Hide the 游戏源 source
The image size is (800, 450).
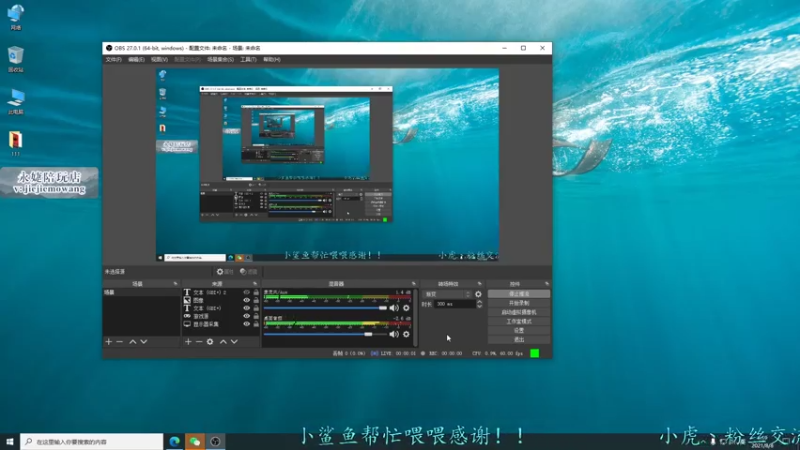pos(246,316)
